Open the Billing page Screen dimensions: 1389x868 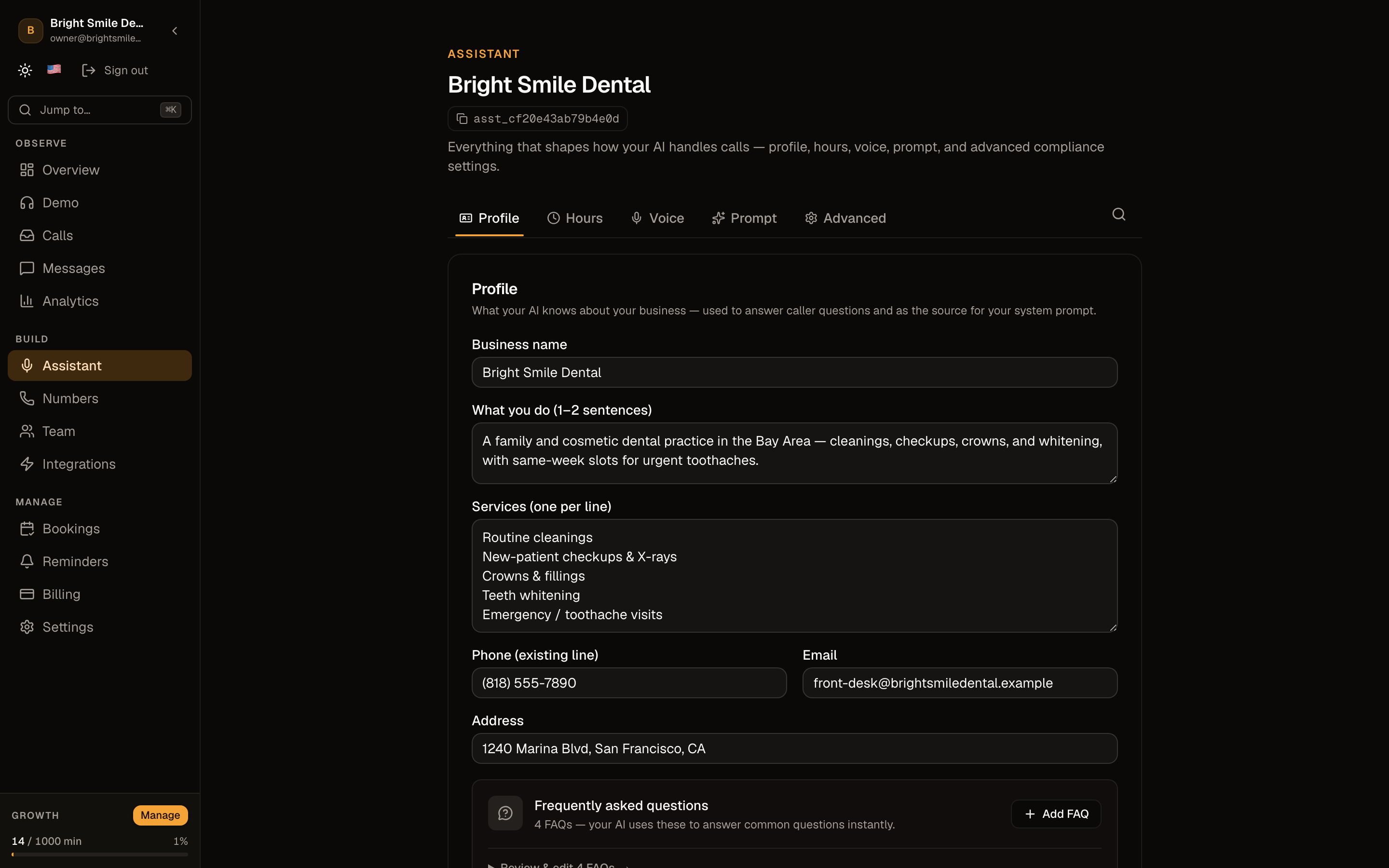coord(100,594)
